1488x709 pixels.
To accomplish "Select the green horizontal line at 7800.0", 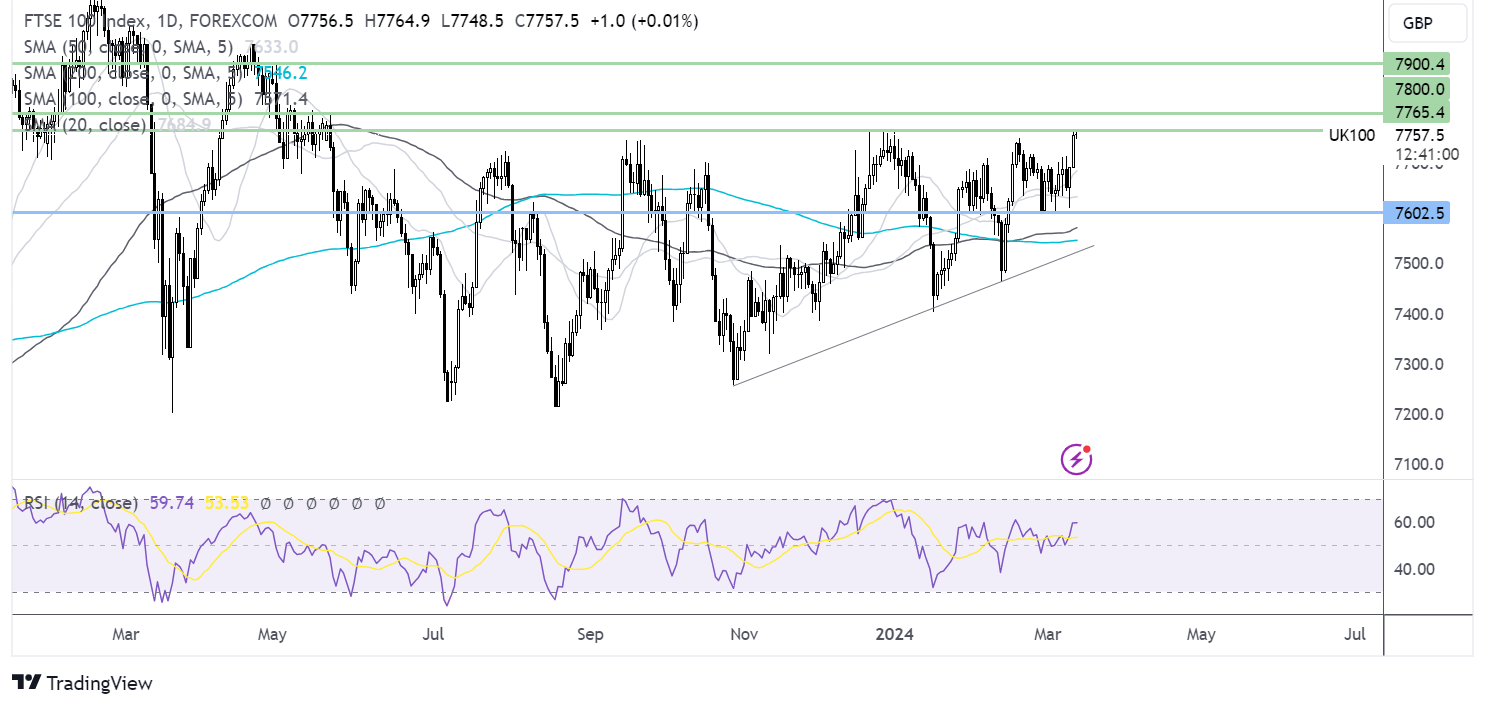I will point(697,113).
